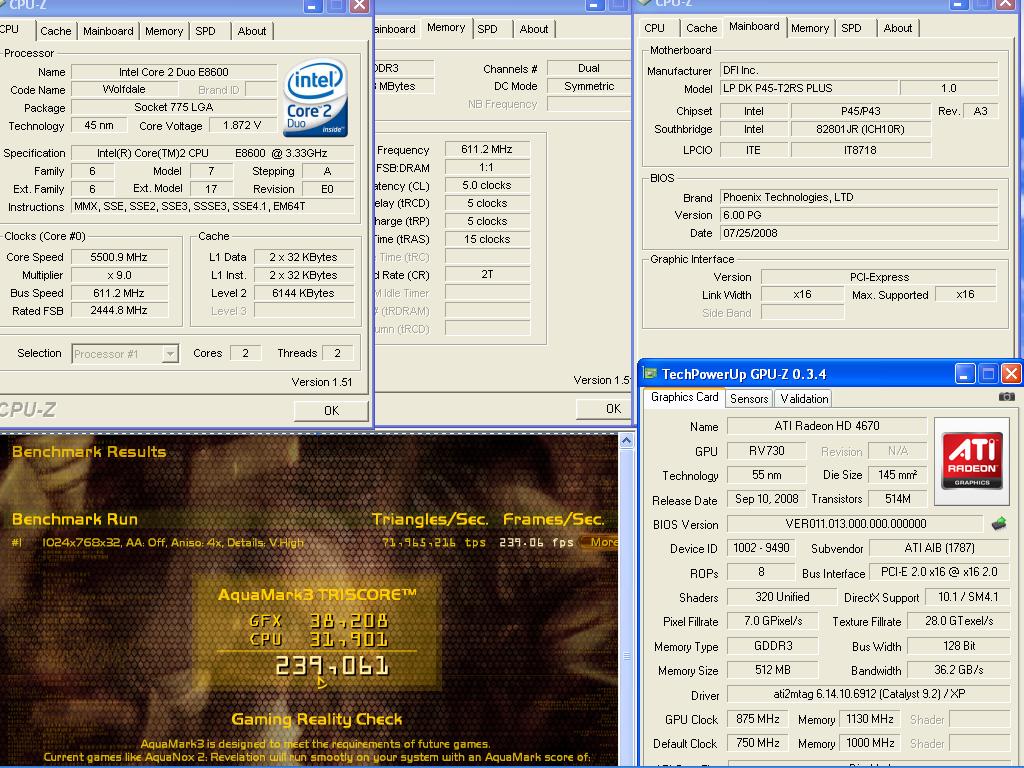Close the GPU-Z window
Viewport: 1024px width, 768px height.
1011,374
